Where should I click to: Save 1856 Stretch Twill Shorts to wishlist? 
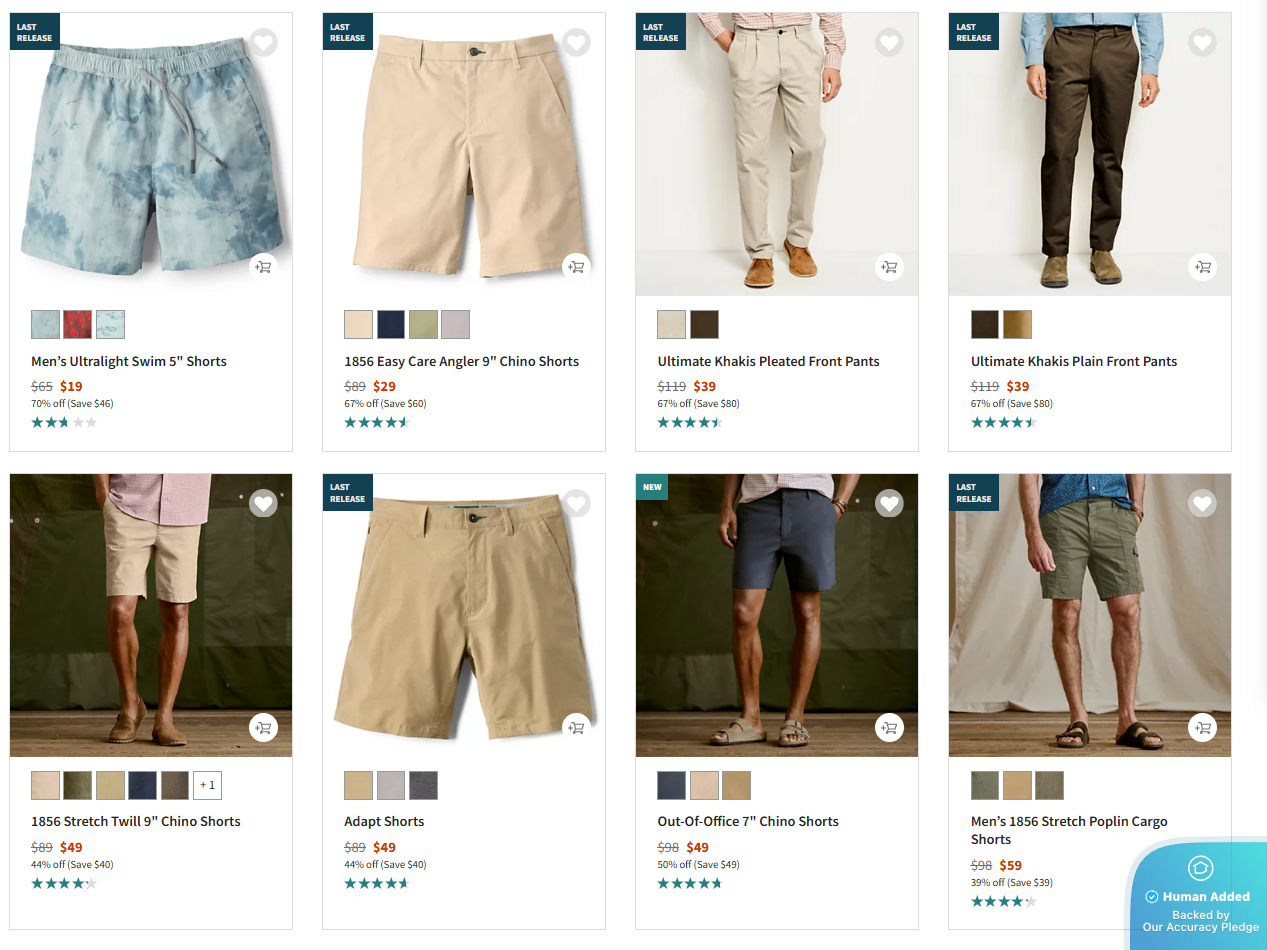263,503
